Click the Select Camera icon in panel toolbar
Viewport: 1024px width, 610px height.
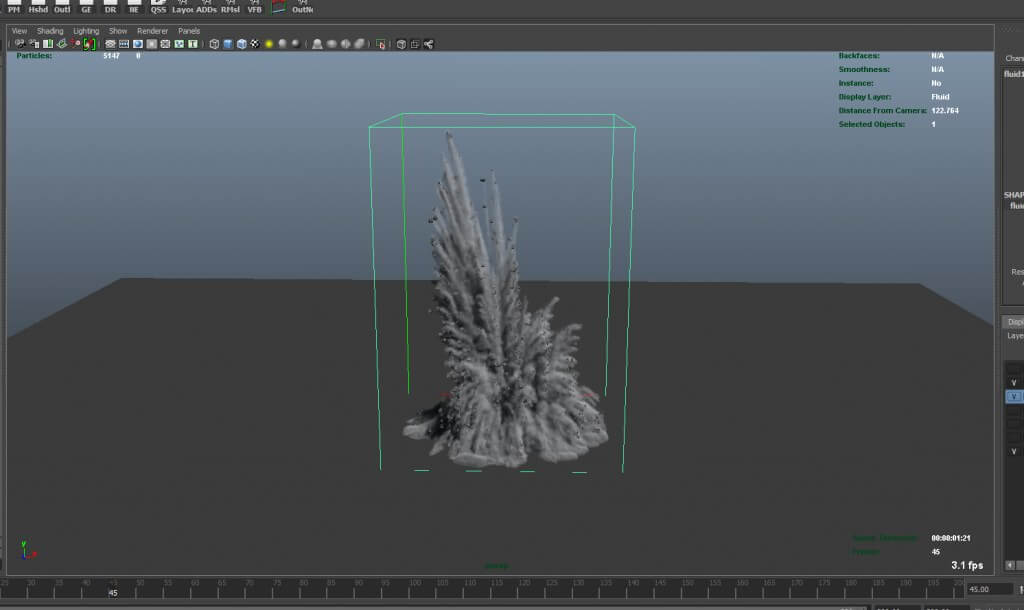coord(20,44)
